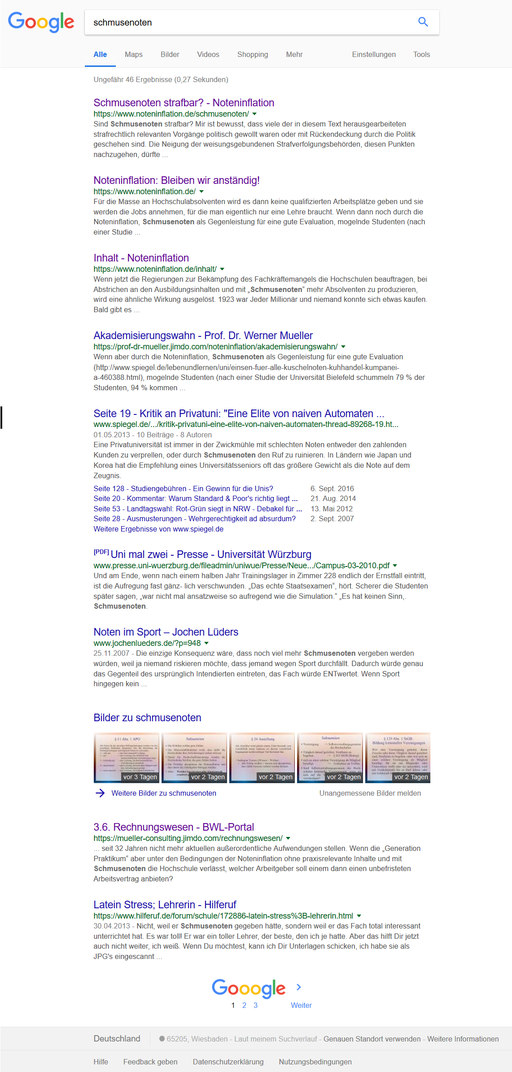Viewport: 512px width, 1072px height.
Task: Expand dropdown arrow after hilferuf.de URL
Action: coord(359,916)
